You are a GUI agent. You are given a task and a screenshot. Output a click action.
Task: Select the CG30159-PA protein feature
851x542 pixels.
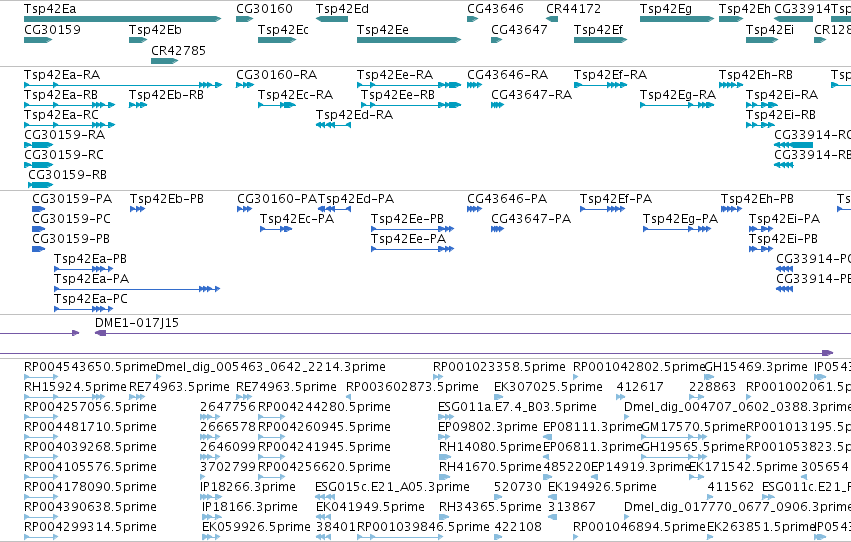[x=39, y=209]
